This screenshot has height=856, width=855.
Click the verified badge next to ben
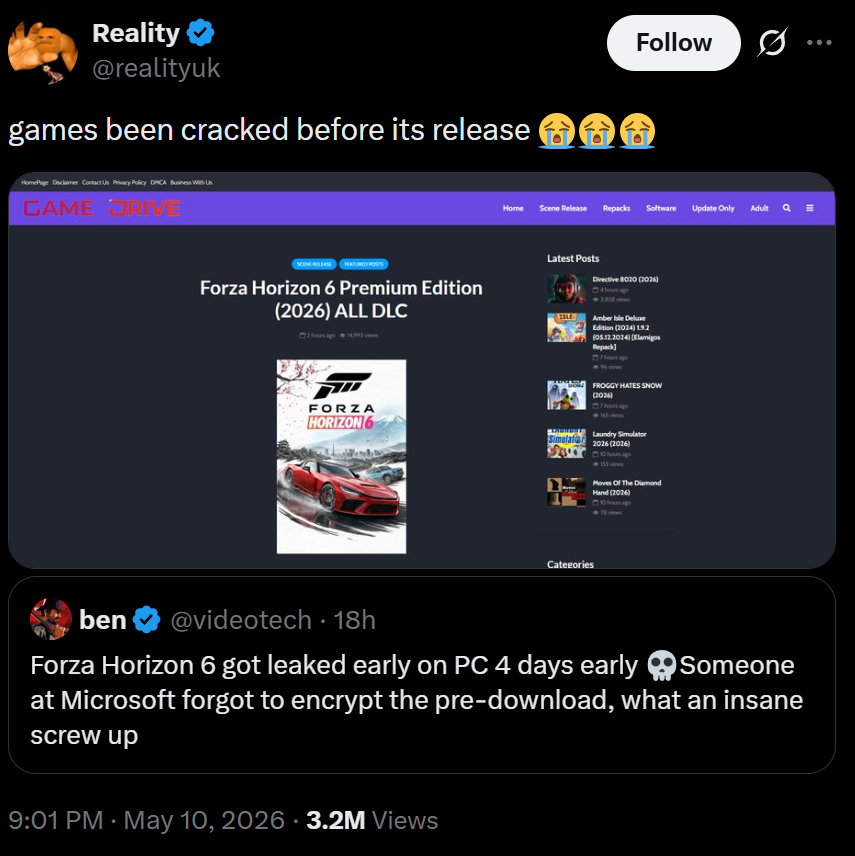pos(146,620)
